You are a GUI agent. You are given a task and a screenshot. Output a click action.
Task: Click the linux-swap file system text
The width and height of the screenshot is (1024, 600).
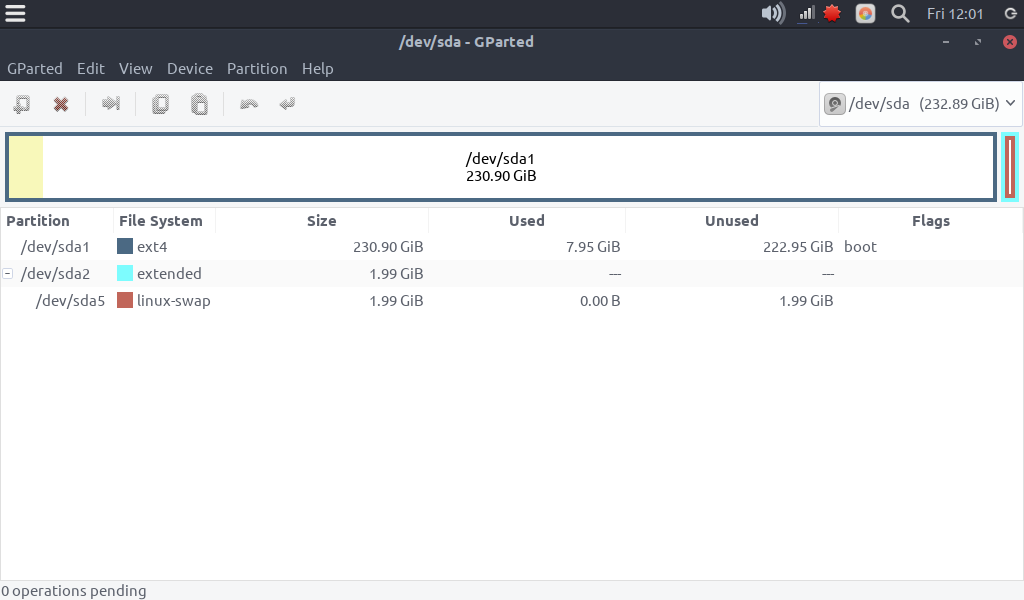pos(174,301)
